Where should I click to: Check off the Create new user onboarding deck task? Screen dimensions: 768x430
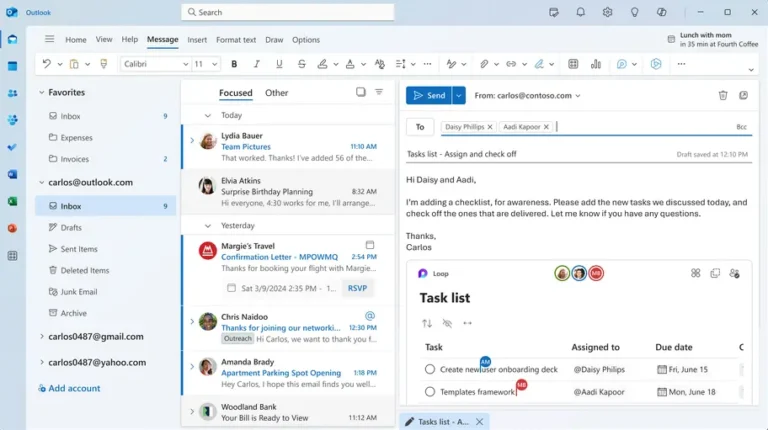click(x=430, y=369)
